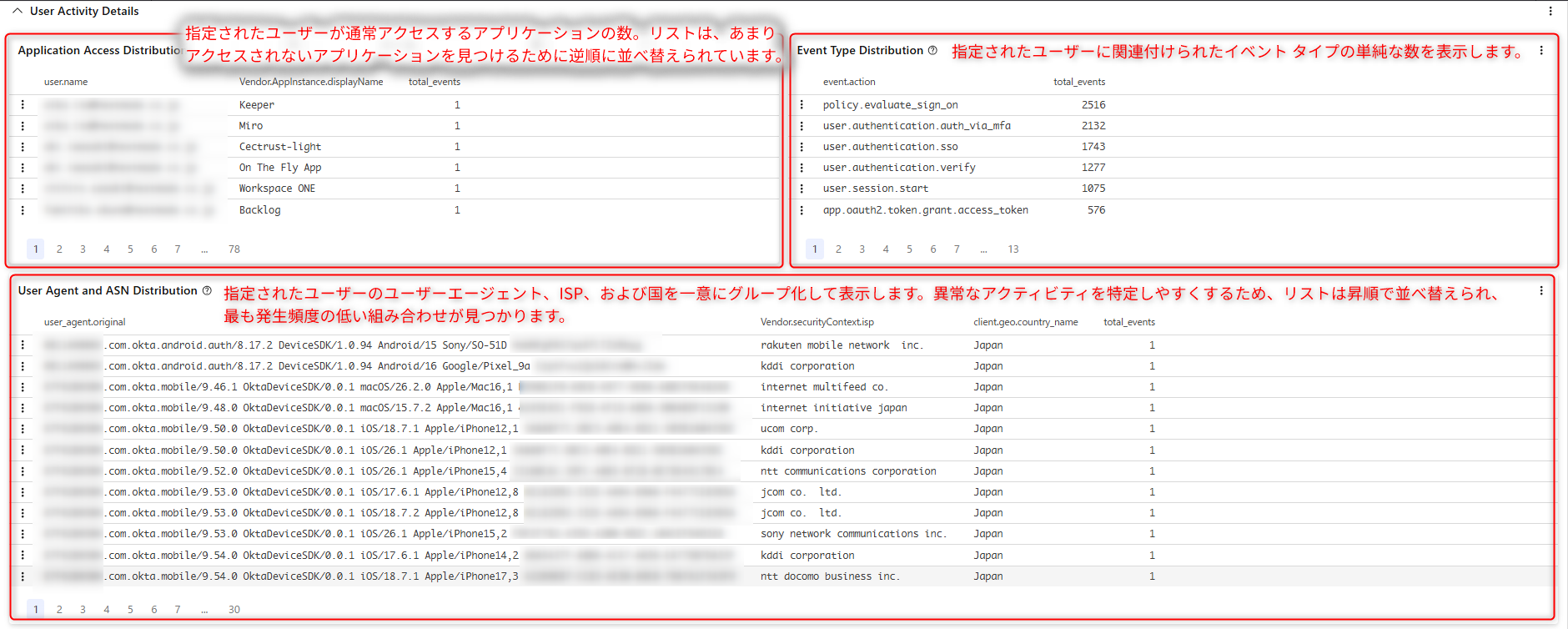Open row actions for Google/Pixel_9a user agent row
The height and width of the screenshot is (629, 1568).
point(23,366)
